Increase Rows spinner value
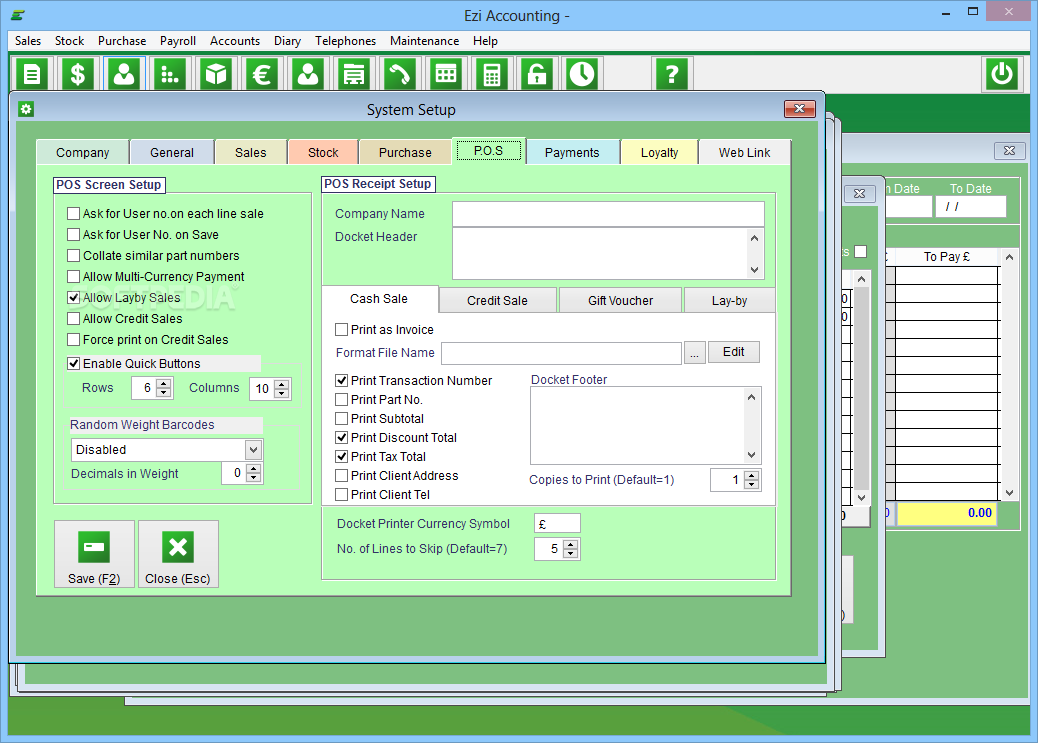Image resolution: width=1038 pixels, height=743 pixels. click(164, 383)
